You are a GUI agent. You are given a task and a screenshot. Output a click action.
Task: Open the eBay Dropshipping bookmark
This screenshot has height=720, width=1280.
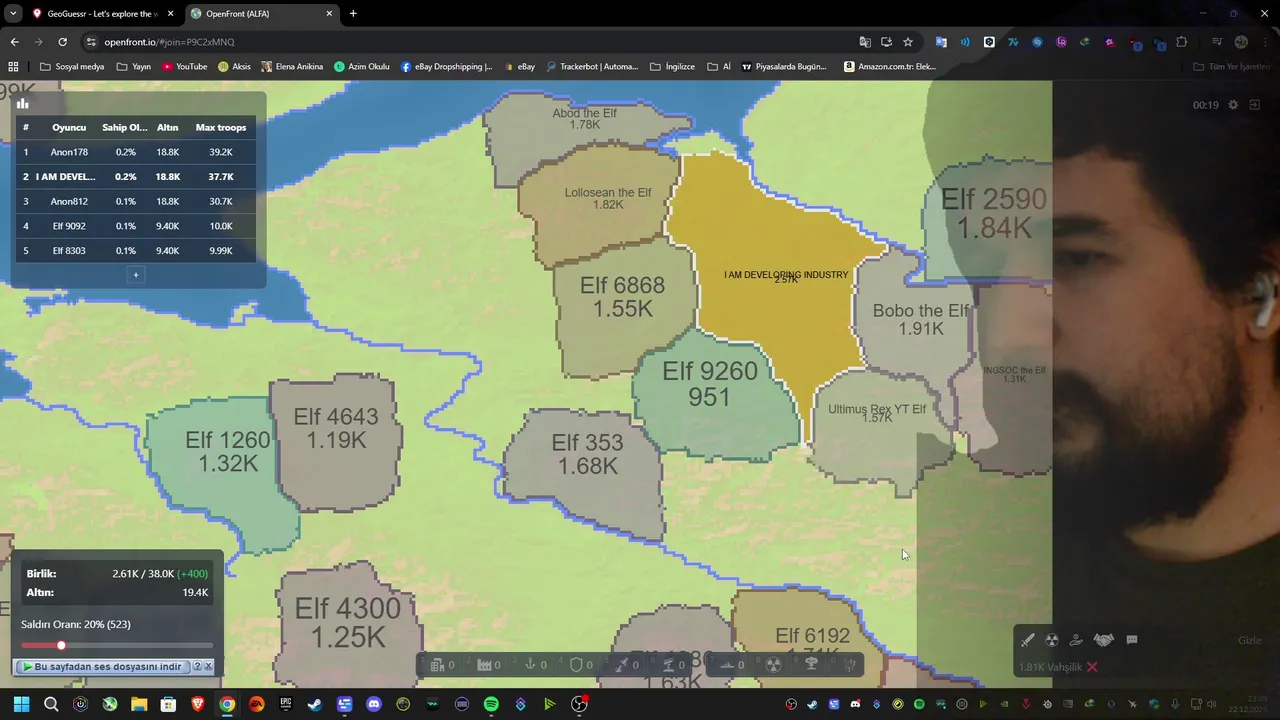pyautogui.click(x=447, y=67)
